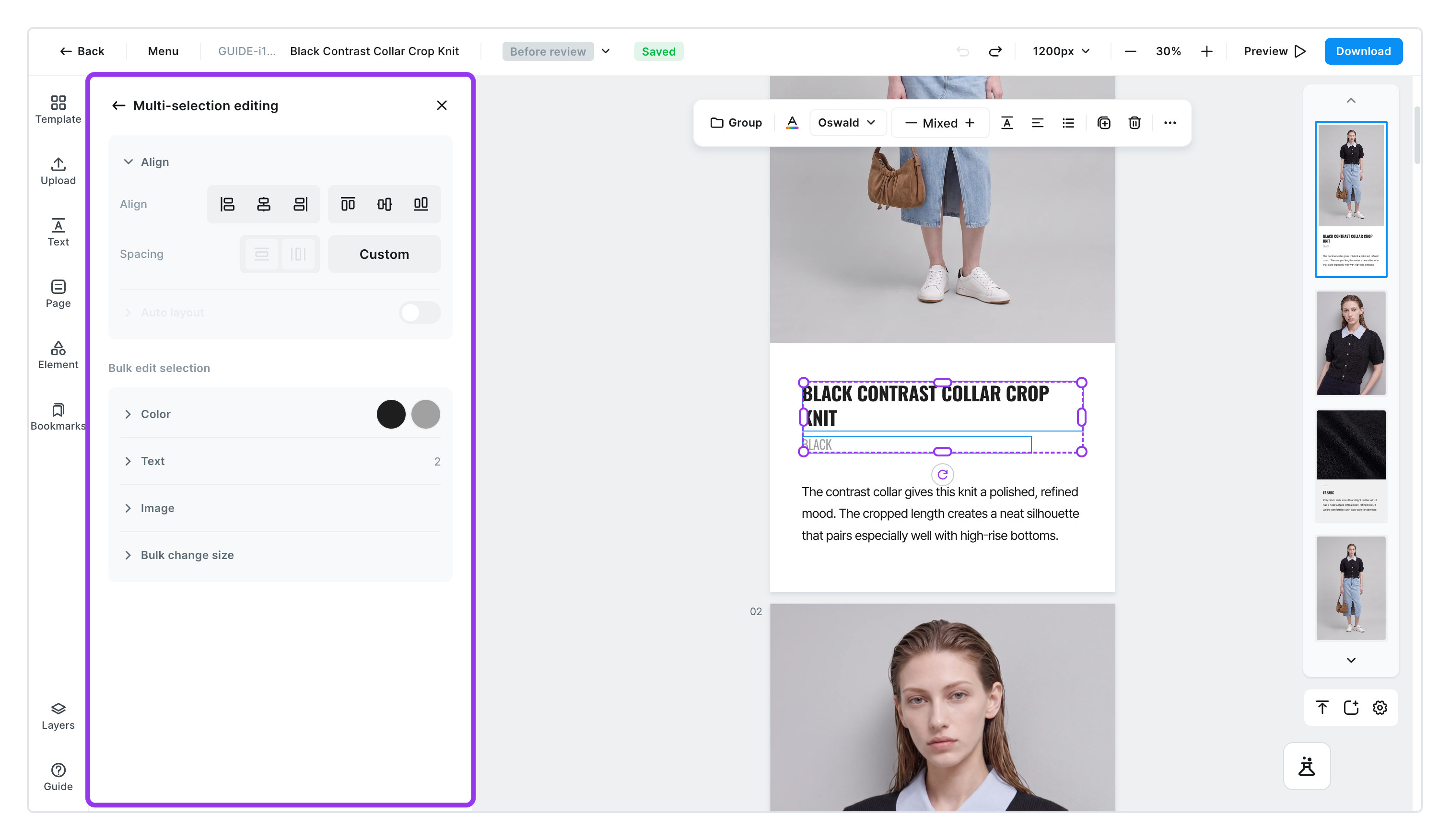This screenshot has width=1450, height=840.
Task: Duplicate the selected elements
Action: pyautogui.click(x=1104, y=123)
